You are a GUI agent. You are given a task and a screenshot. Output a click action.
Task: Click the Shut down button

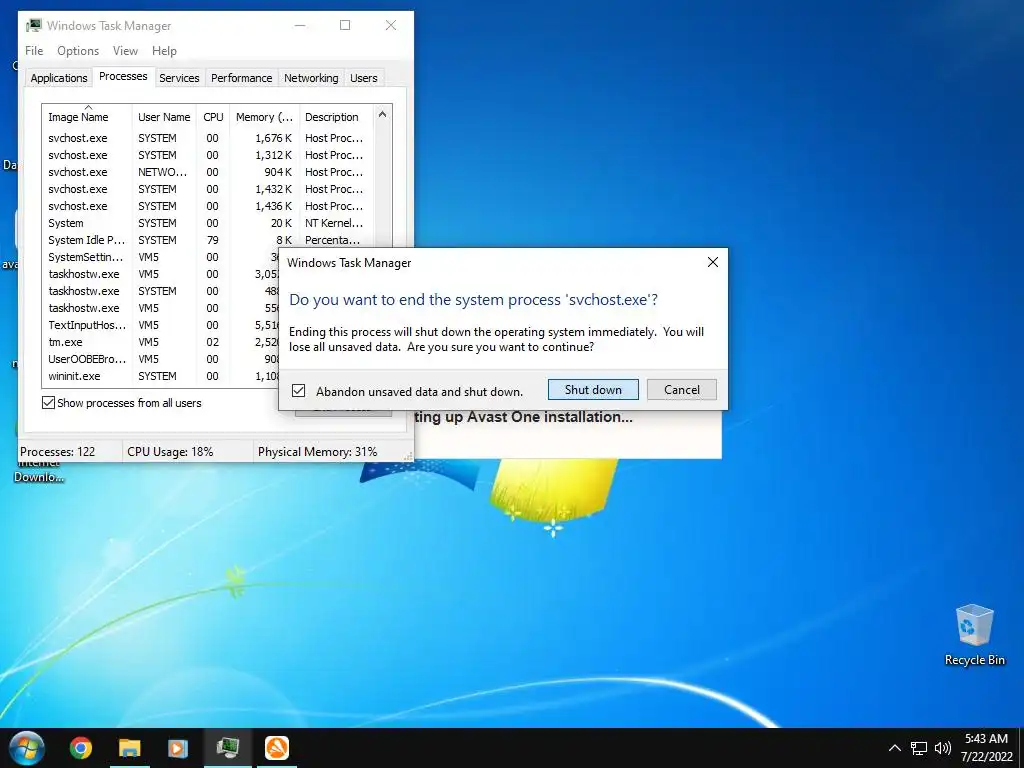pyautogui.click(x=593, y=390)
